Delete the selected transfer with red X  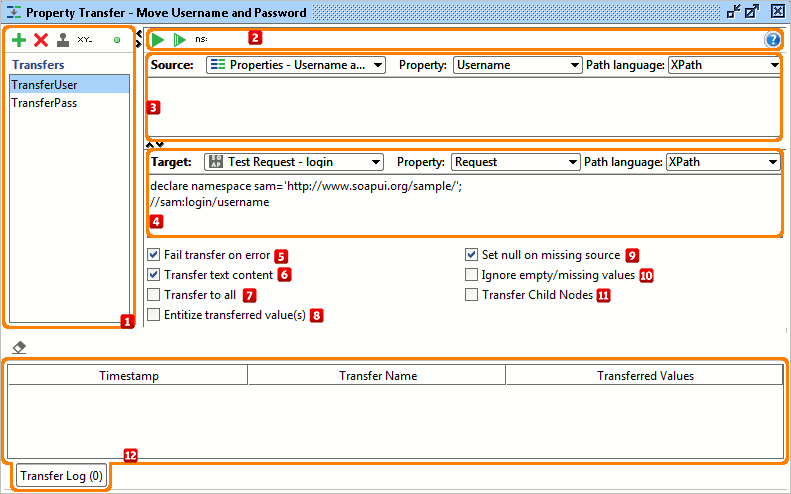[x=41, y=40]
